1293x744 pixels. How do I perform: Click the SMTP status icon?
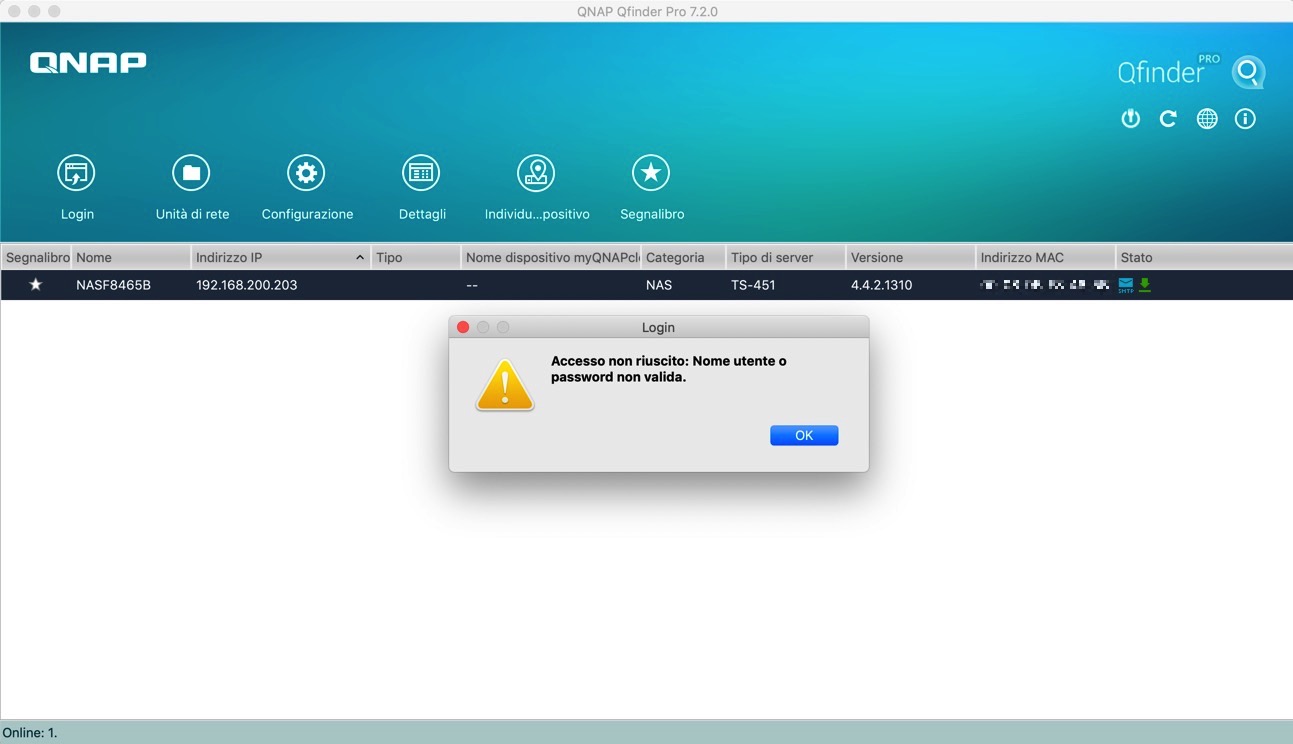1126,285
